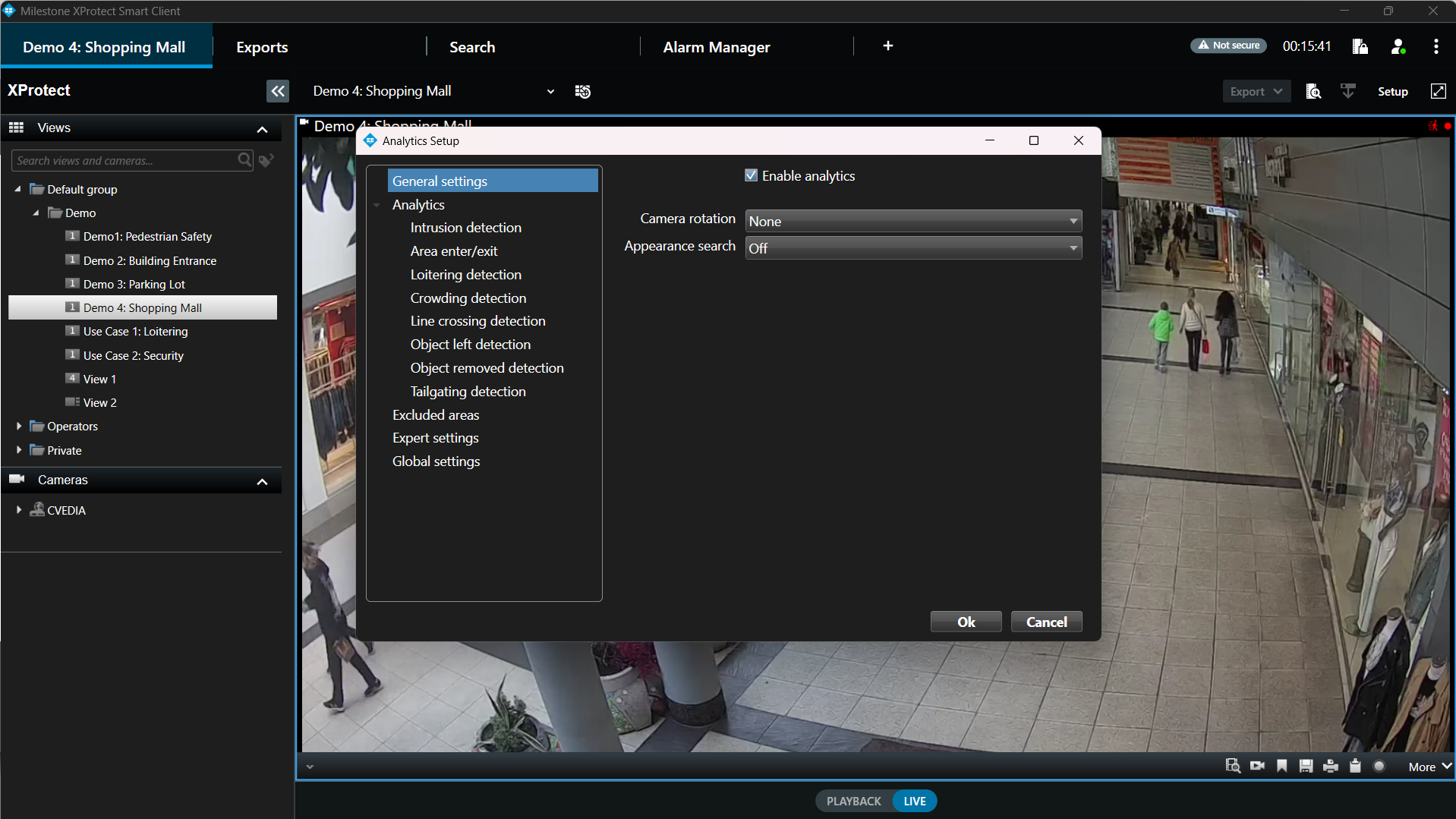Open the three-dot settings menu

coord(1436,46)
